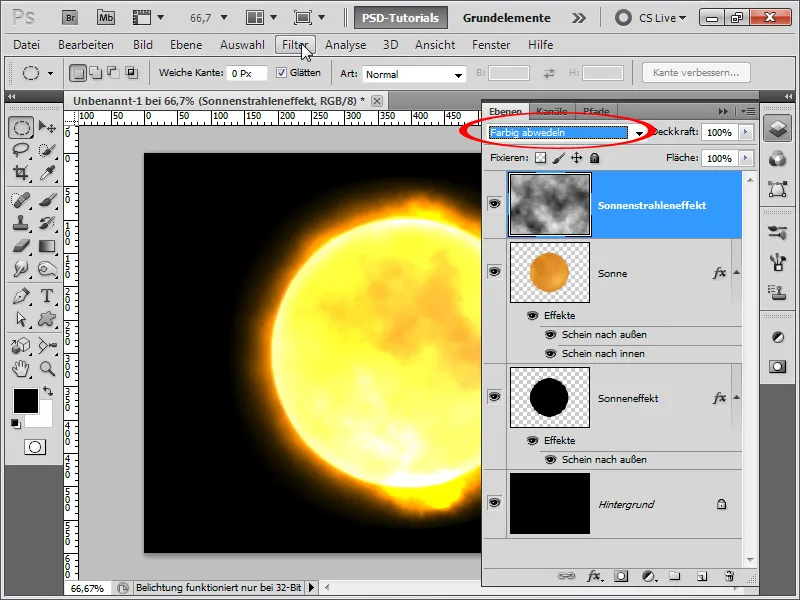
Task: Select the Custom Shape tool
Action: pos(47,319)
